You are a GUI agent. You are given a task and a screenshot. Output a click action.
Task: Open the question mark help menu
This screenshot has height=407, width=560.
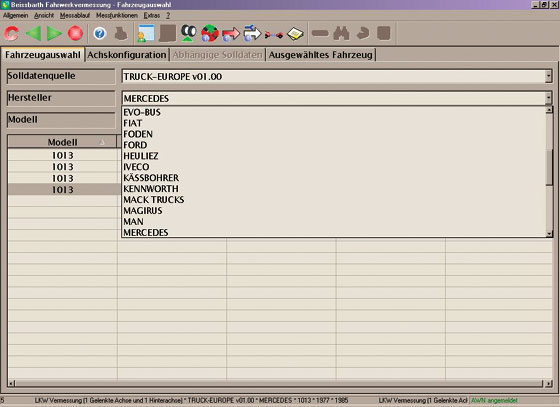[168, 15]
